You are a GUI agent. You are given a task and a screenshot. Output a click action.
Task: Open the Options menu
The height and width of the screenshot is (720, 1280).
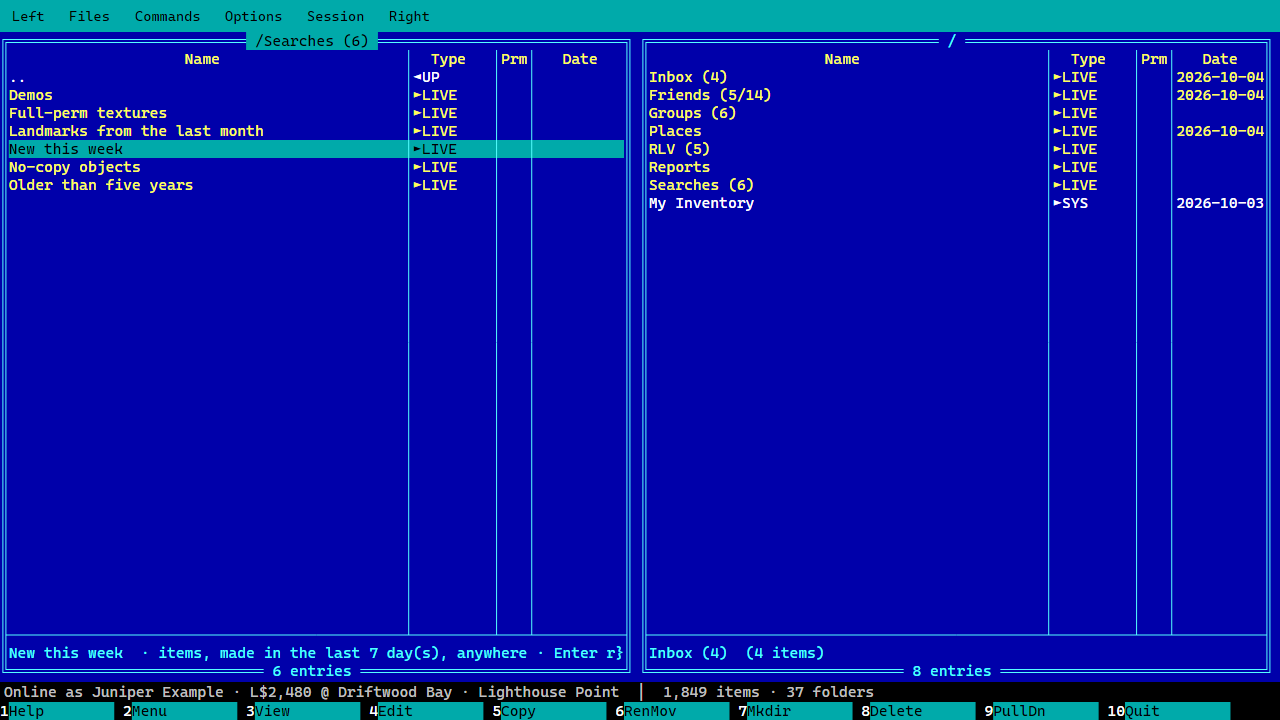coord(253,16)
